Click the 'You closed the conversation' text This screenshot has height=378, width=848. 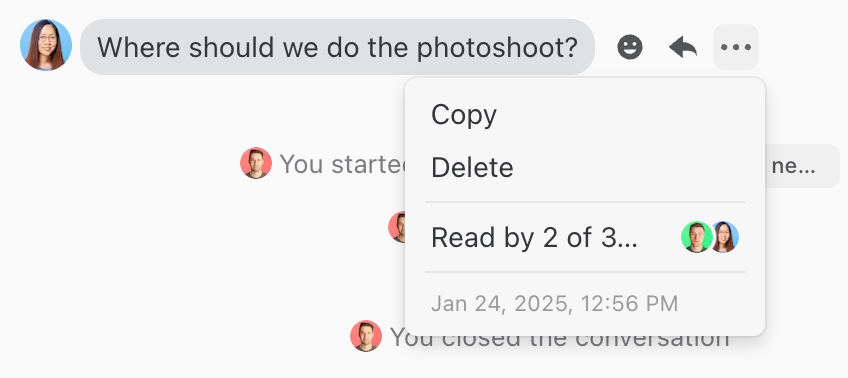[559, 337]
